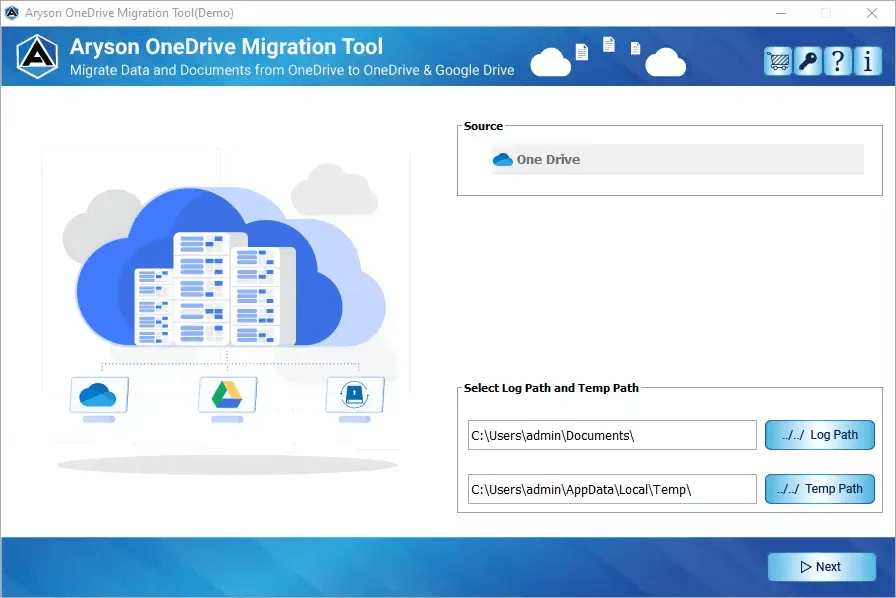
Task: View About via the info icon
Action: pos(867,61)
